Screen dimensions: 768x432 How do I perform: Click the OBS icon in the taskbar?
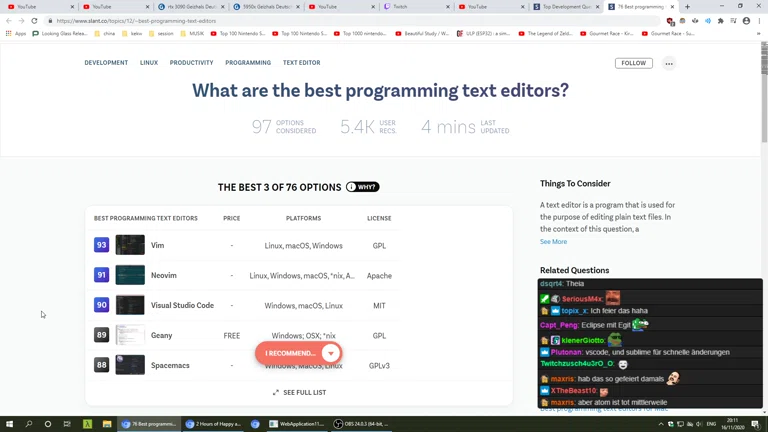coord(338,424)
